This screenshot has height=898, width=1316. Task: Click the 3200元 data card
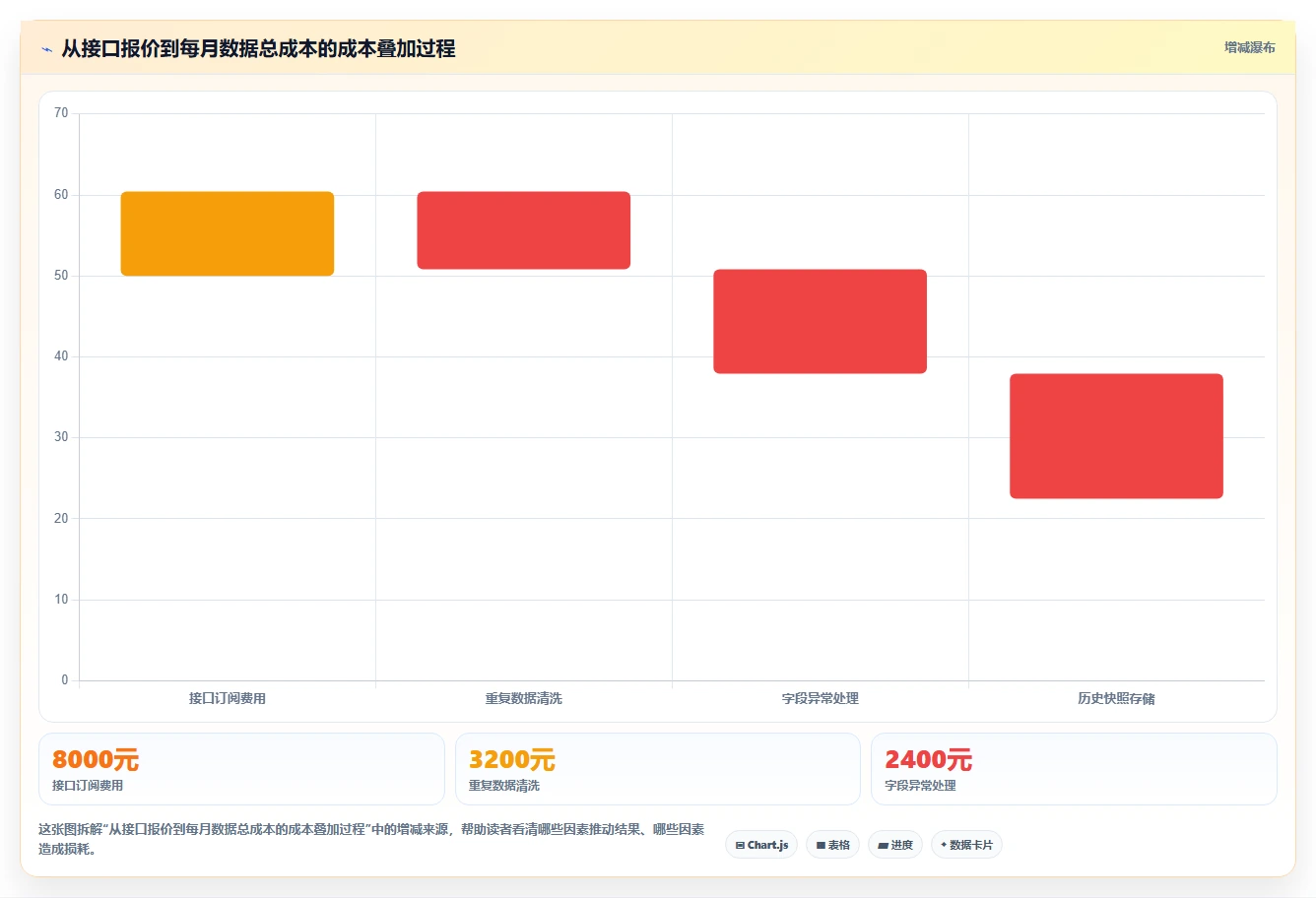(658, 769)
